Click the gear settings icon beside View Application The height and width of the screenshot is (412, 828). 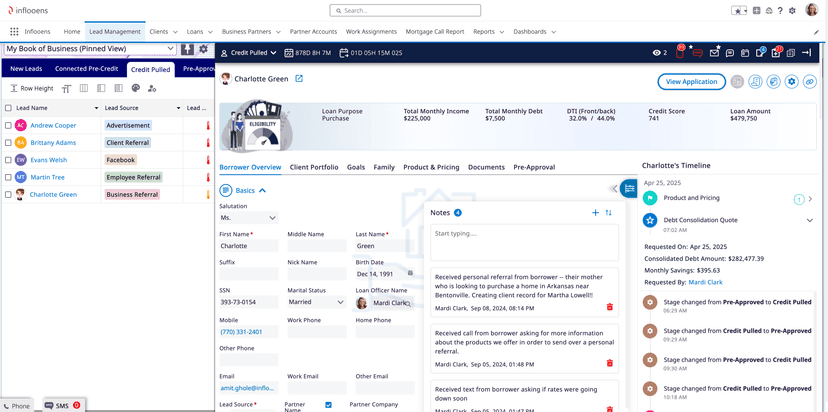791,82
